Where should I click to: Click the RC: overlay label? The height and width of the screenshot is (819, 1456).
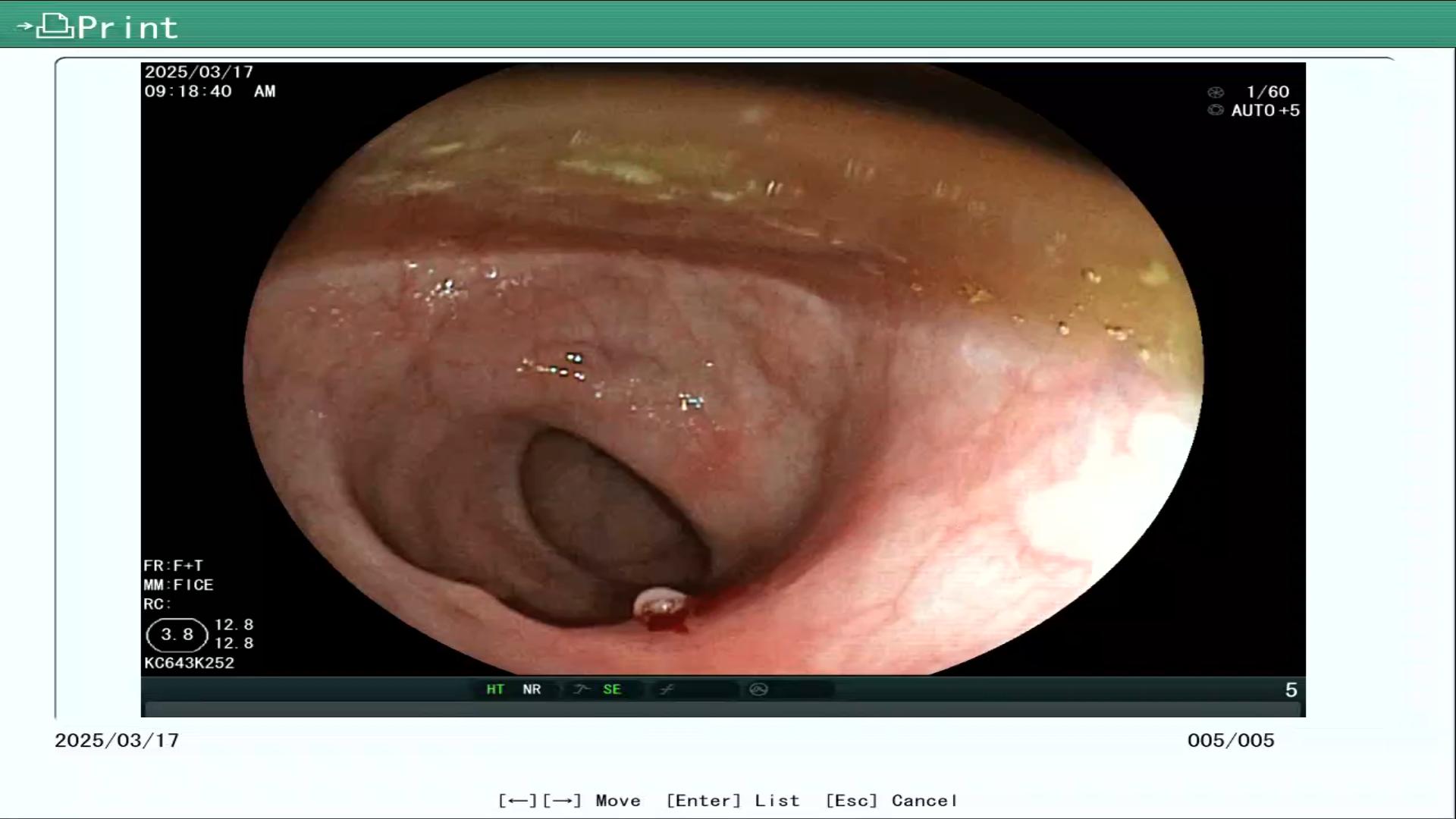click(158, 604)
